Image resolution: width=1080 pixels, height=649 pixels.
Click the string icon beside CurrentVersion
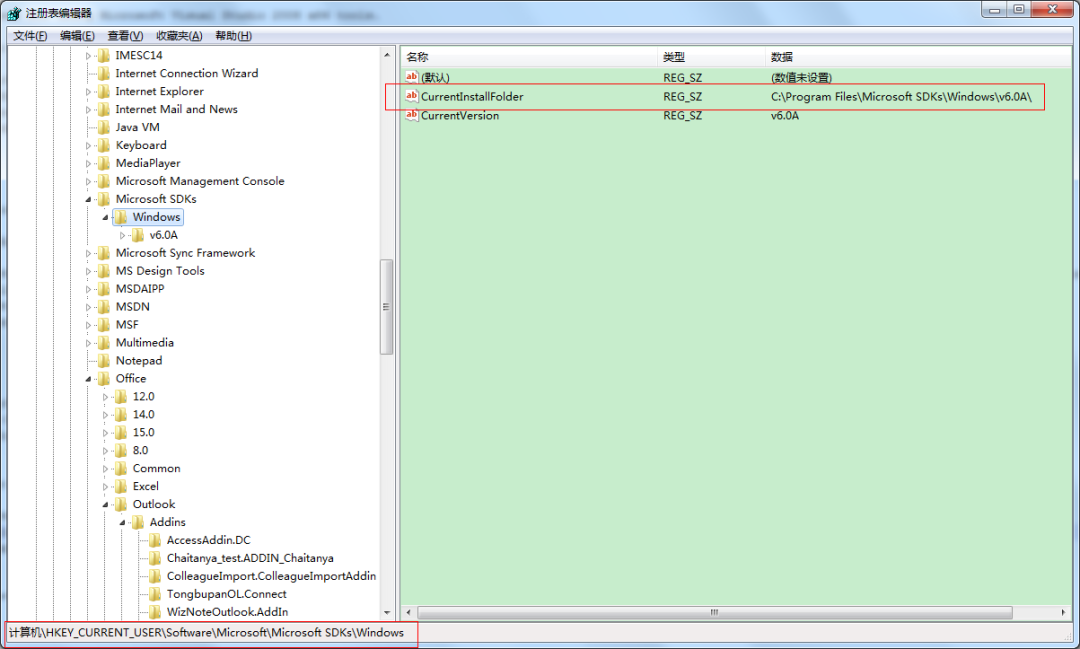(412, 115)
